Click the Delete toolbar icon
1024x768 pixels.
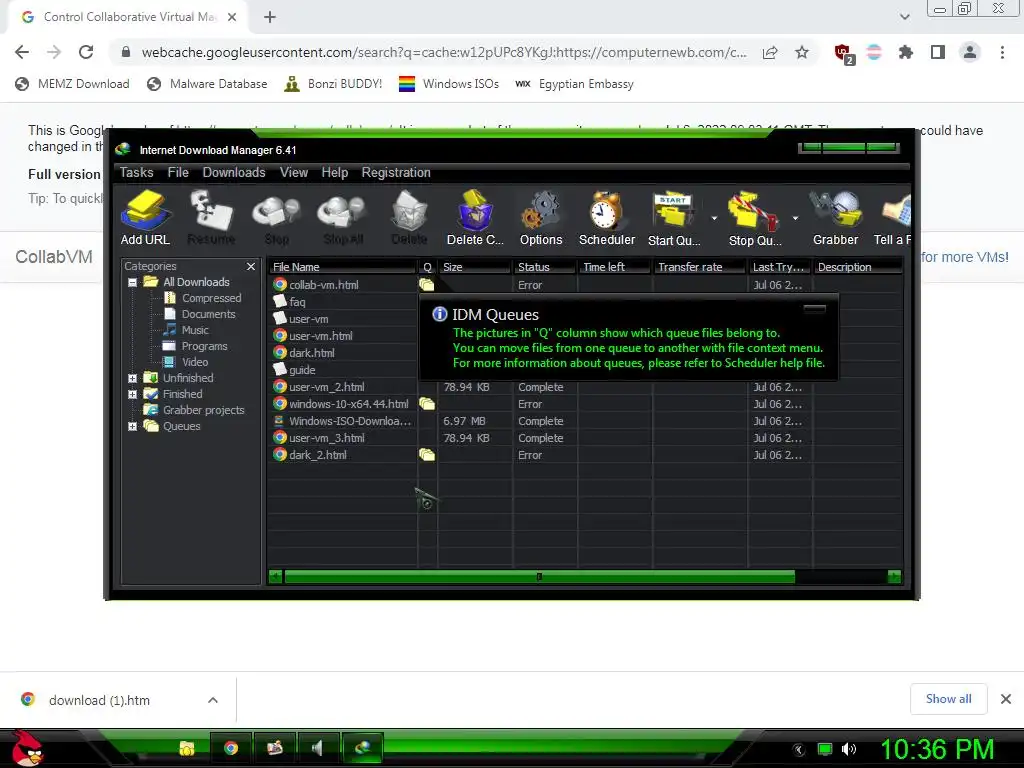tap(409, 218)
